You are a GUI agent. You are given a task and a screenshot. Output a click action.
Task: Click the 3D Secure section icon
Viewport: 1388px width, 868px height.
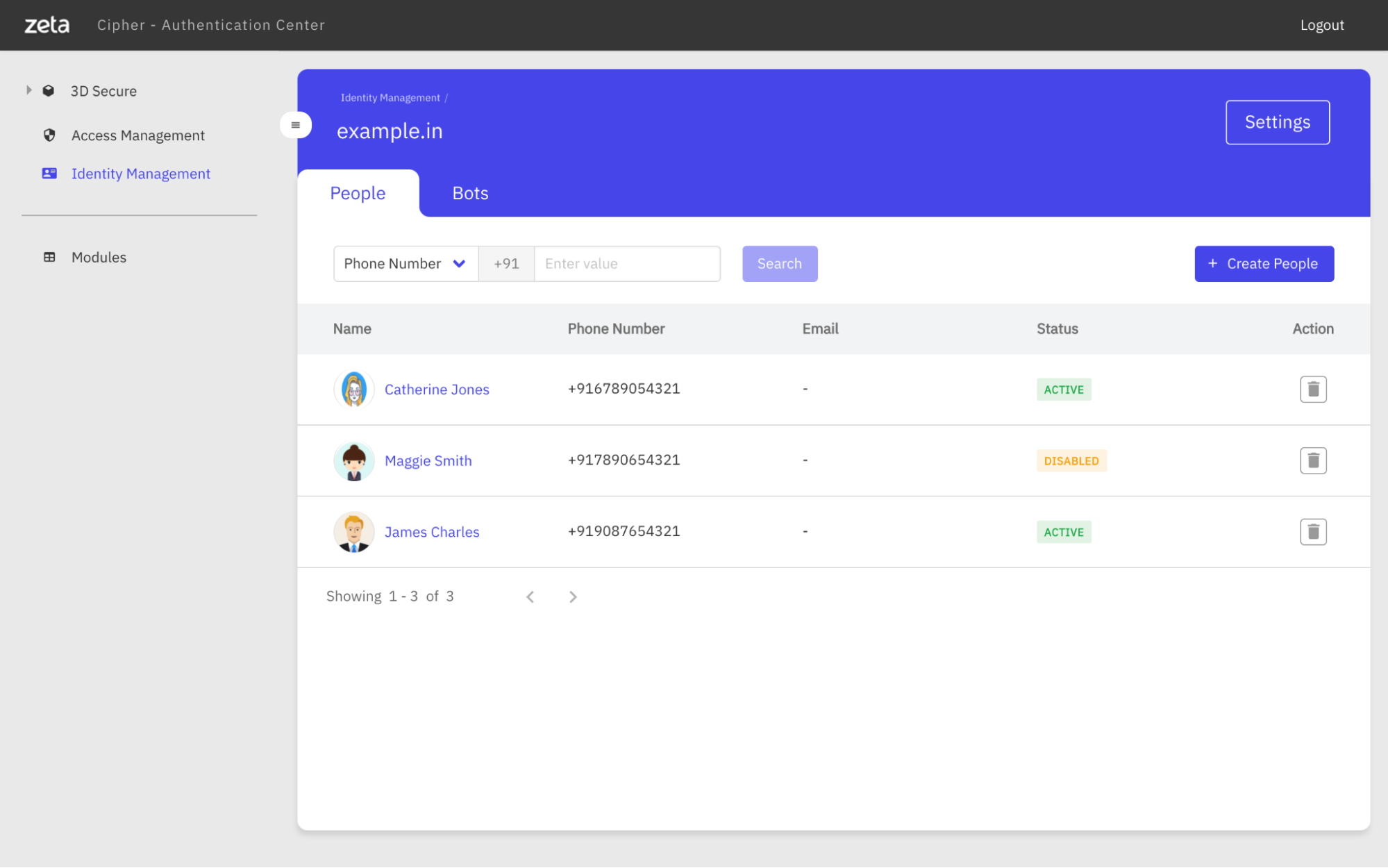(49, 90)
